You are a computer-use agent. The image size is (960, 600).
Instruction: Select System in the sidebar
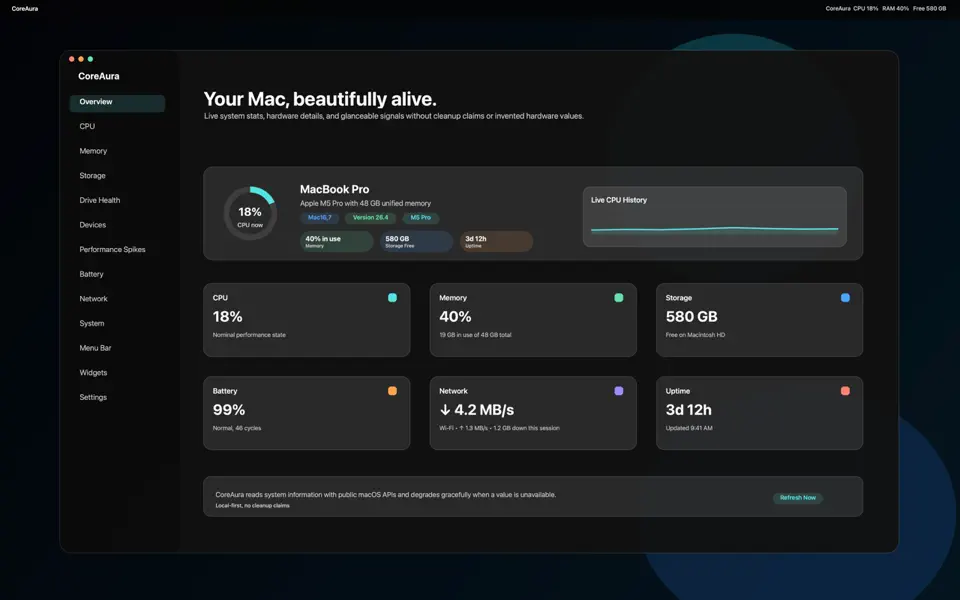[x=92, y=323]
